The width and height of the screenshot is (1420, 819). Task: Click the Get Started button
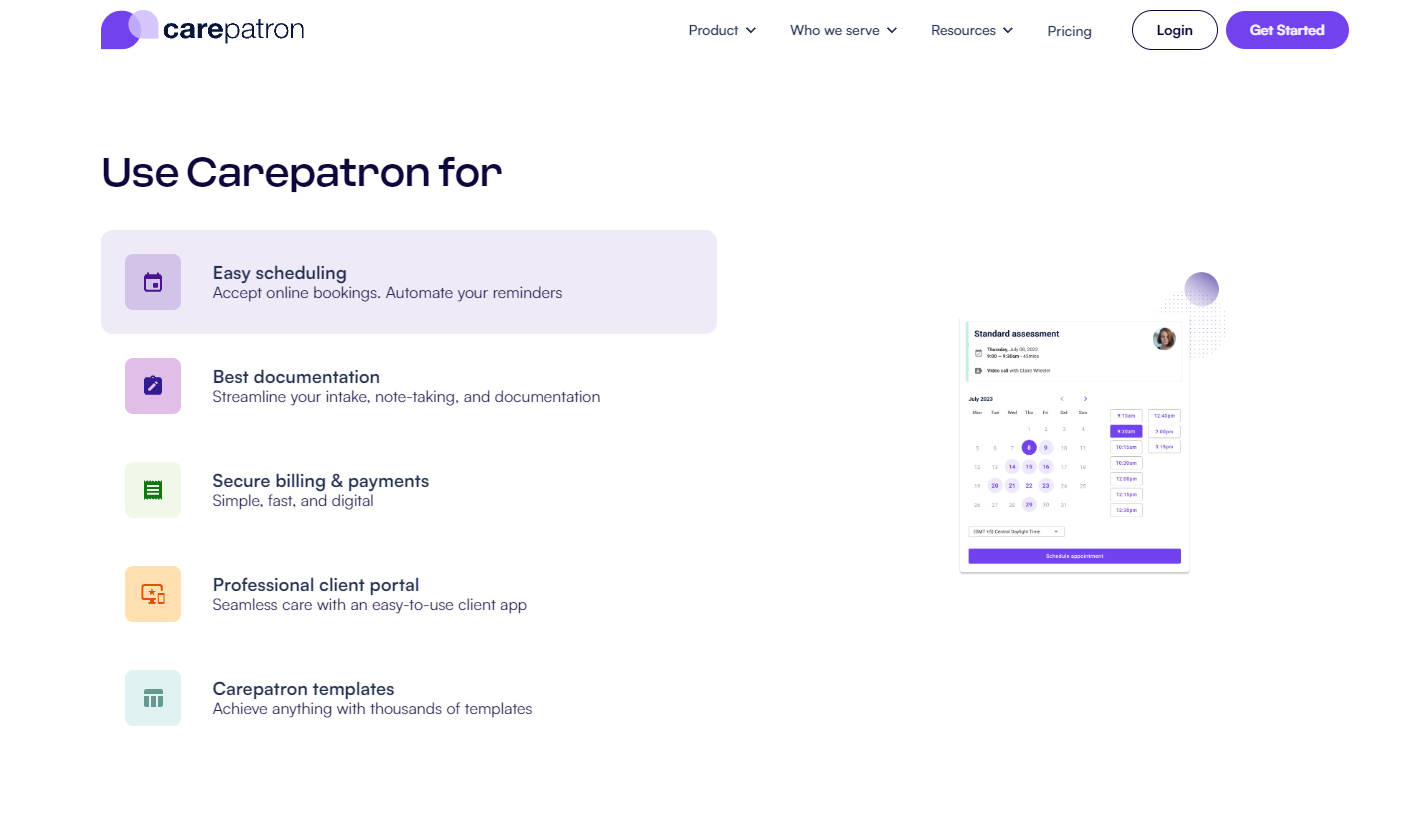click(1287, 29)
